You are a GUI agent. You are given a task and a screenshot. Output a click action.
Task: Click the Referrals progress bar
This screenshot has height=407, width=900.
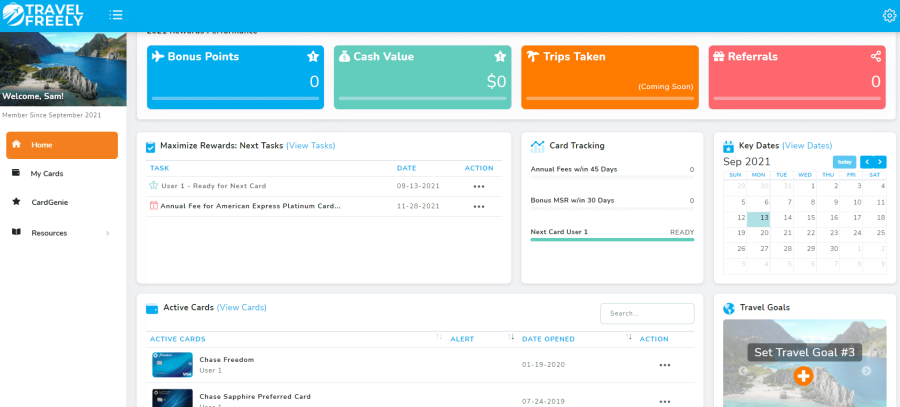(x=797, y=99)
